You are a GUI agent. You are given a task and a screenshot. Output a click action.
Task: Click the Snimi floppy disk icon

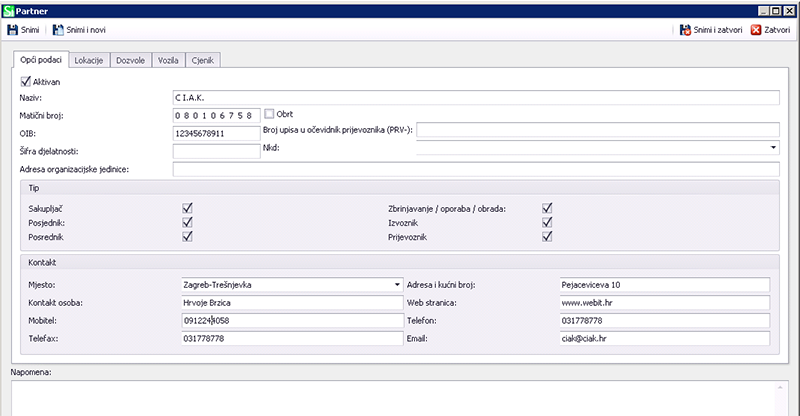pos(12,30)
